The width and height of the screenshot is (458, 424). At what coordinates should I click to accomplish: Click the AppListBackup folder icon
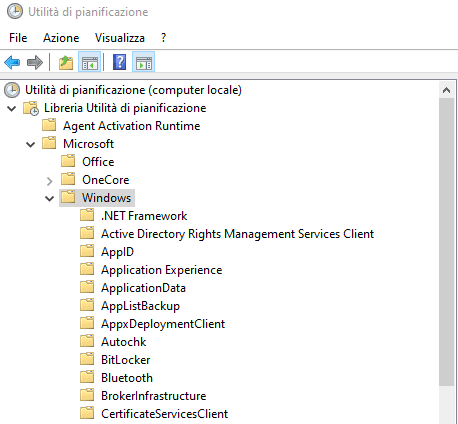coord(87,305)
